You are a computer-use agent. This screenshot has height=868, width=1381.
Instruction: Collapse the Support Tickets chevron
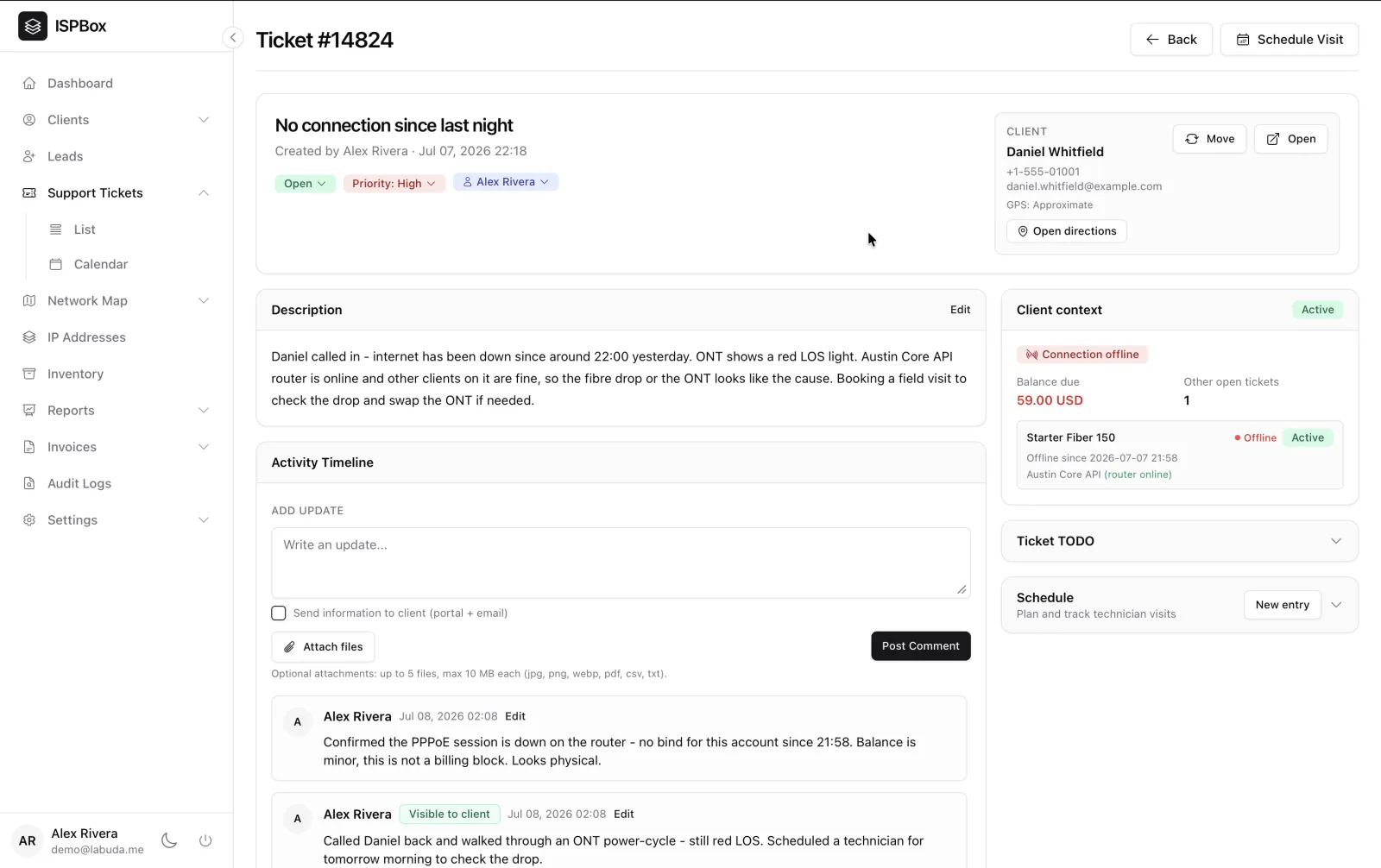pos(204,193)
